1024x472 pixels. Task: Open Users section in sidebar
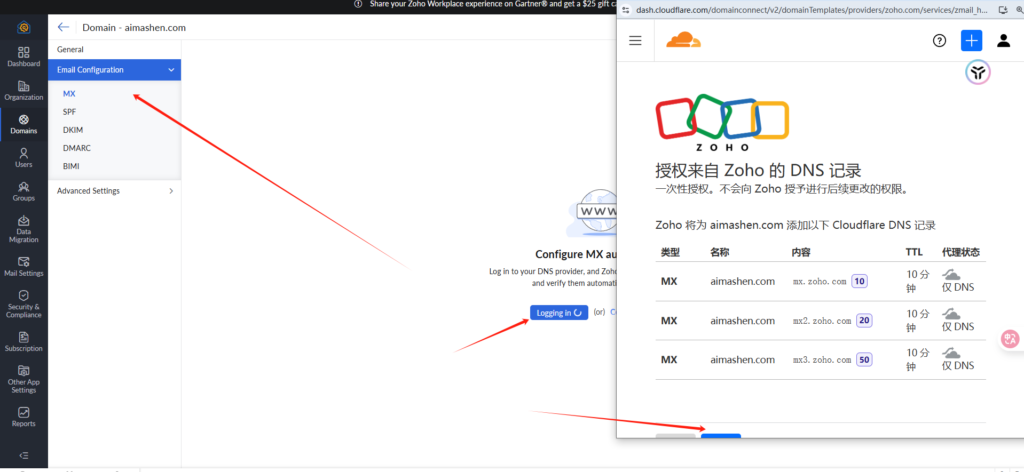[24, 157]
